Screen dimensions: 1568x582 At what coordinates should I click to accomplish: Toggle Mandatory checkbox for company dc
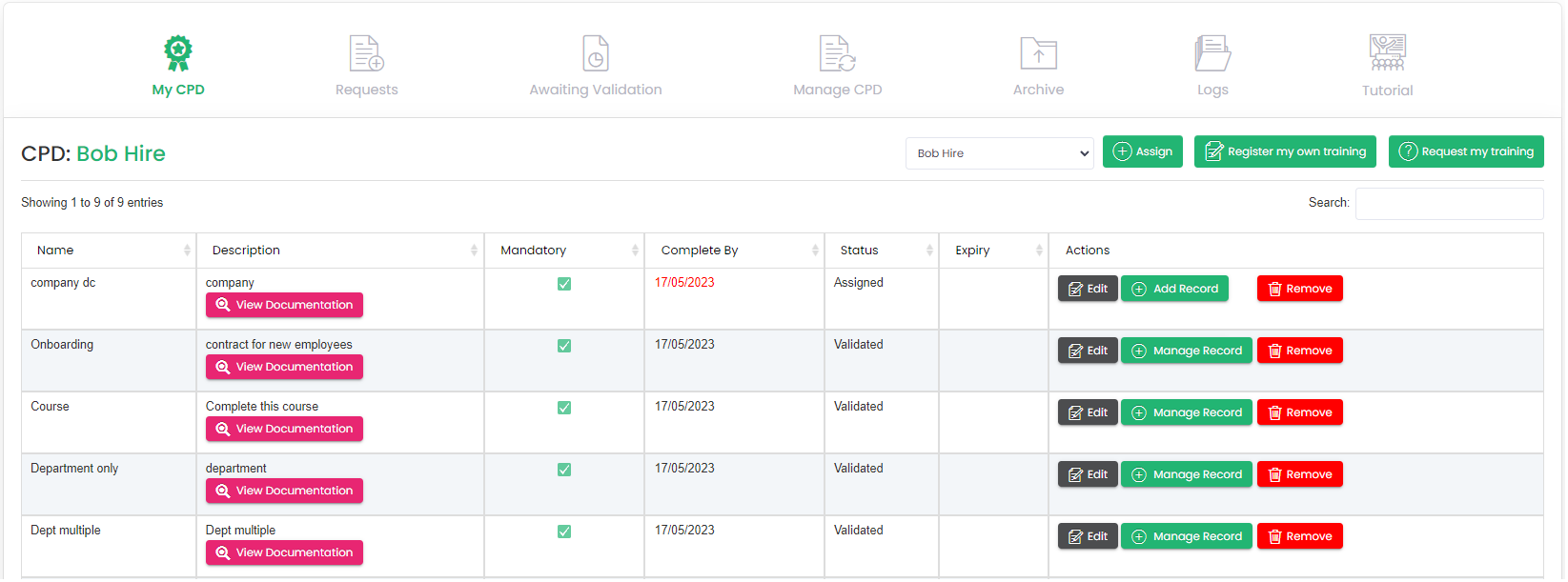[564, 284]
